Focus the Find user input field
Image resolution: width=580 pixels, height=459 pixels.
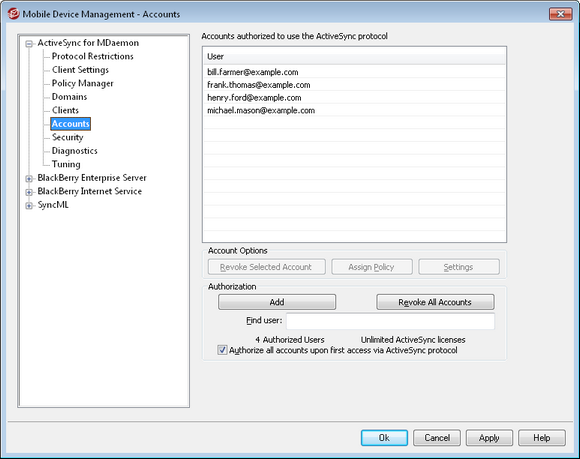pos(390,321)
